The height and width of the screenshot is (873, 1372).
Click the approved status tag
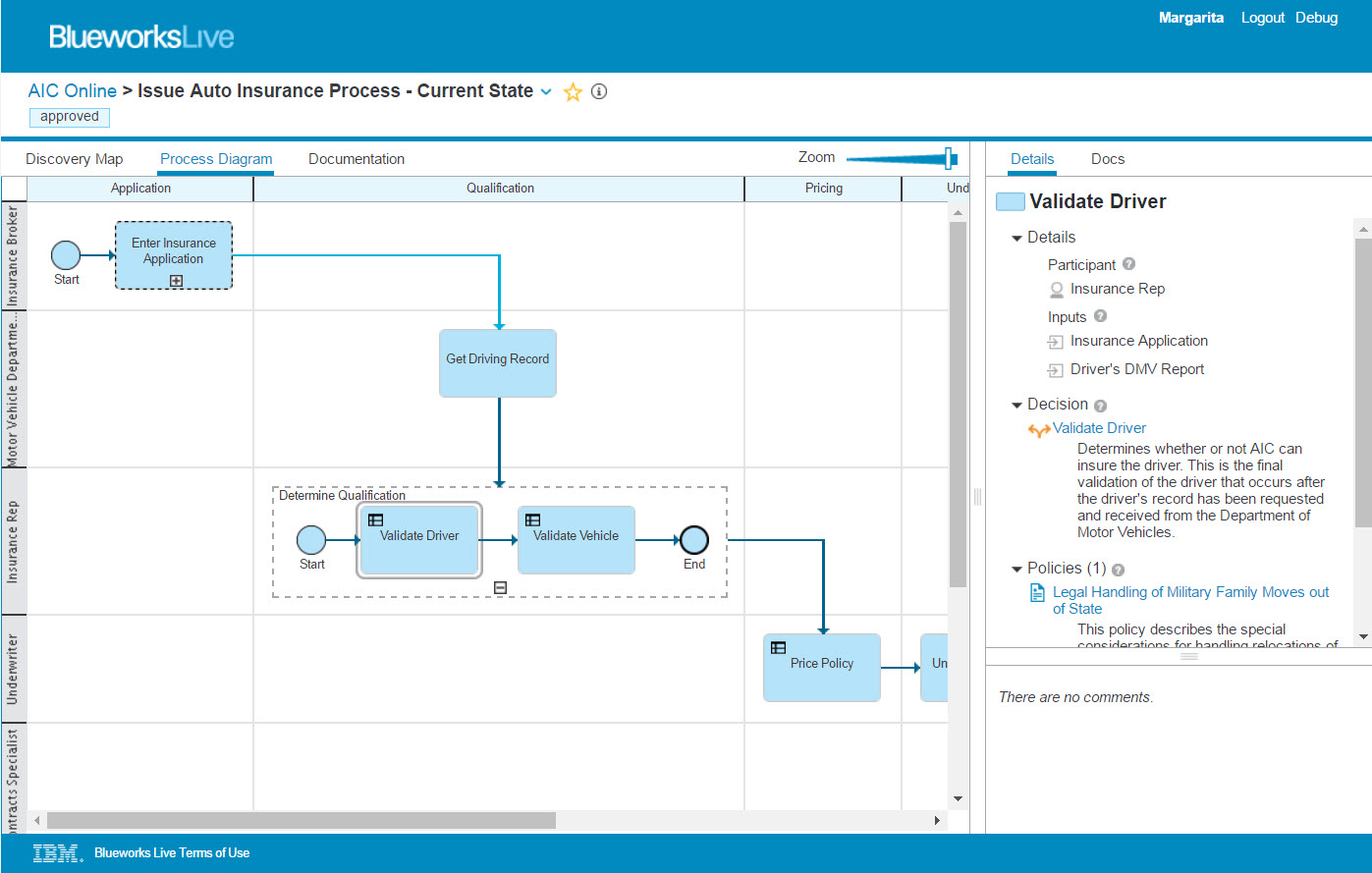pyautogui.click(x=70, y=117)
